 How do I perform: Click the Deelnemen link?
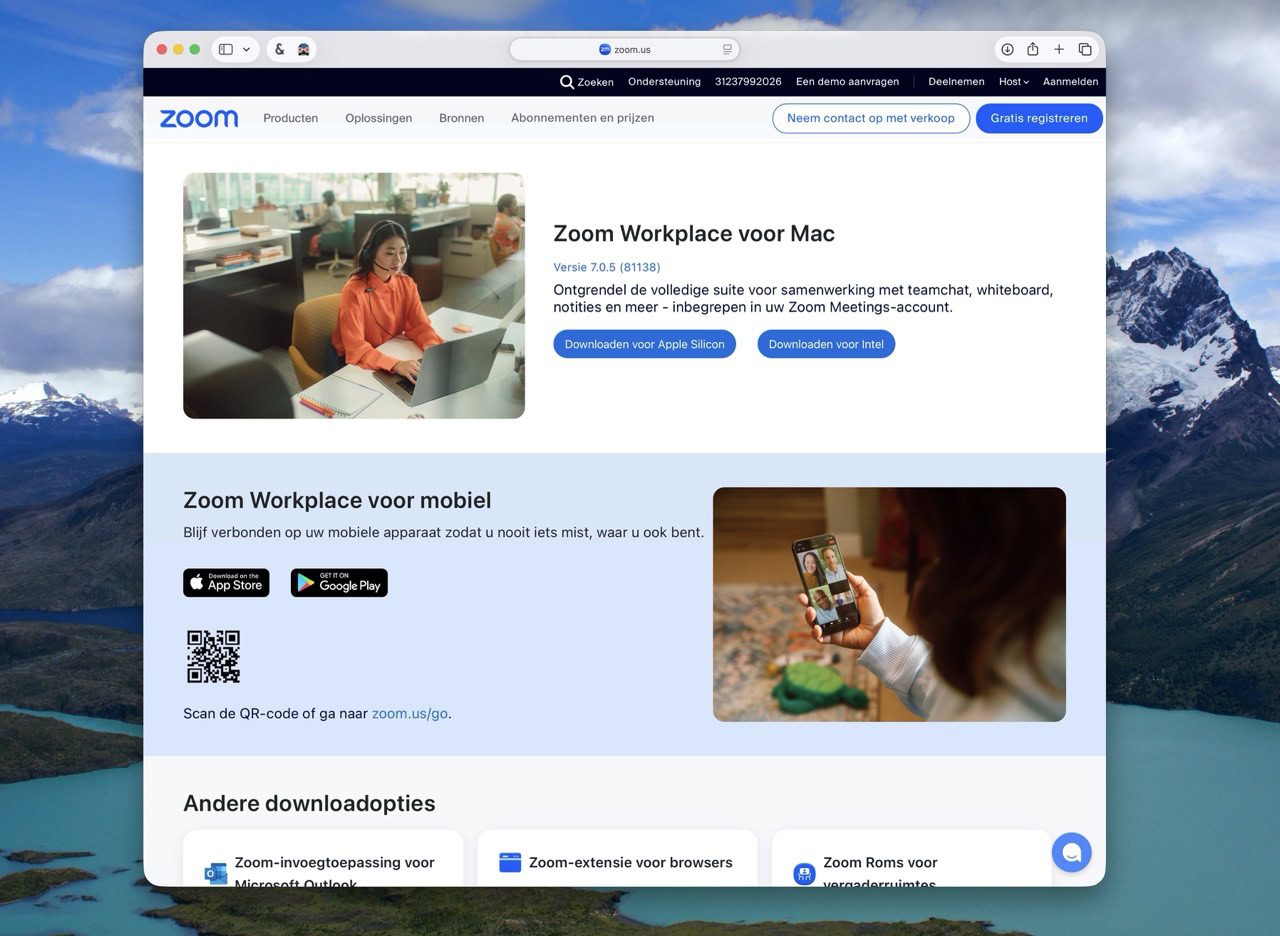[956, 82]
